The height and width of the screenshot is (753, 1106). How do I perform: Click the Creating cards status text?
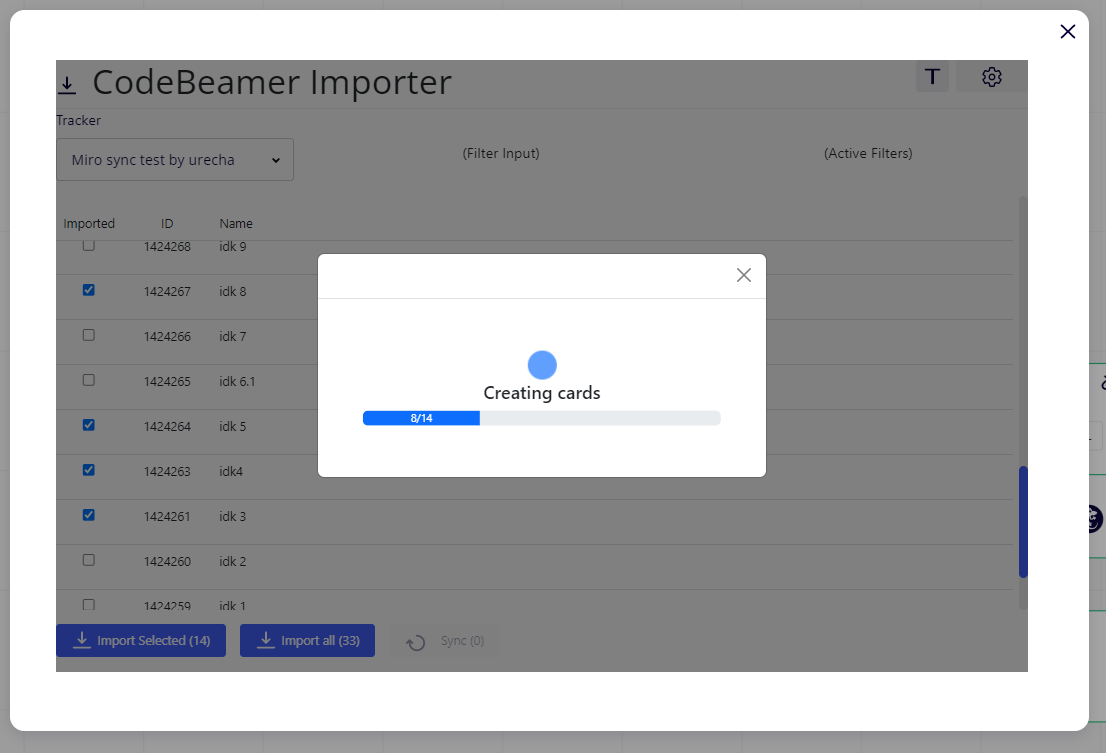tap(542, 393)
